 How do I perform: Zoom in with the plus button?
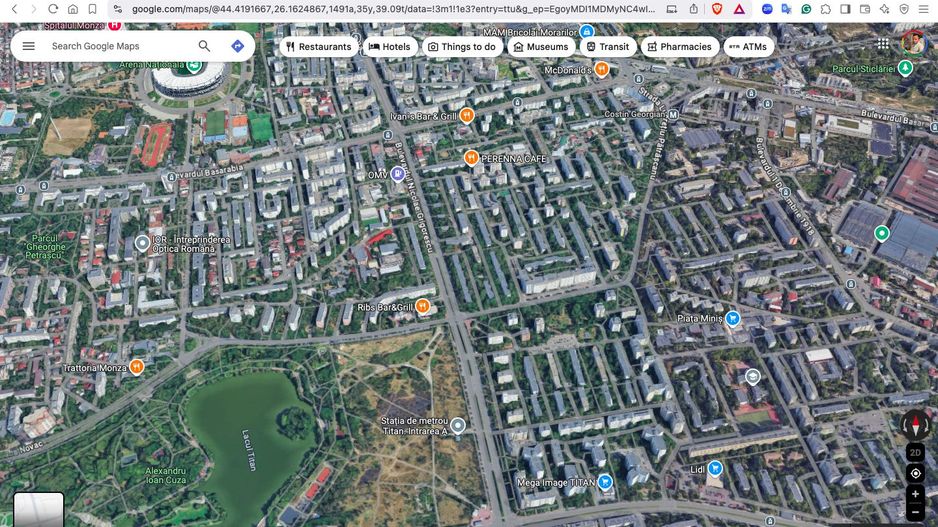[915, 494]
